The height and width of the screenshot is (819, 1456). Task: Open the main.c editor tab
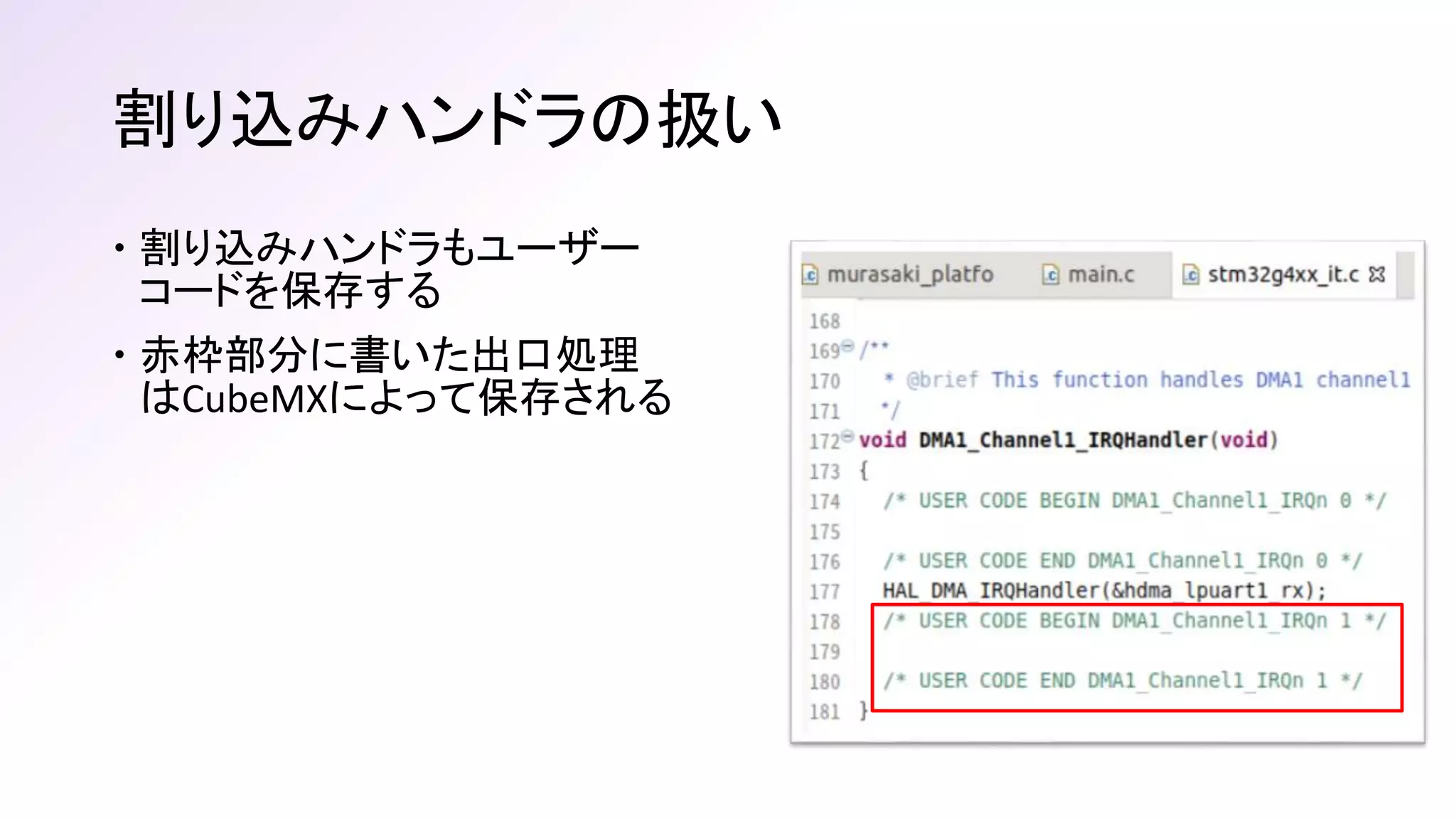point(1088,274)
